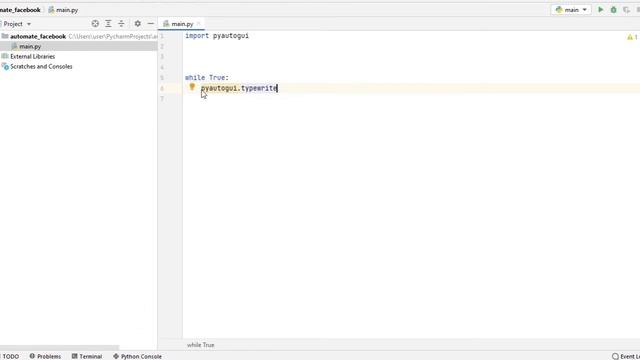
Task: Open the Project view dropdown
Action: (x=17, y=24)
